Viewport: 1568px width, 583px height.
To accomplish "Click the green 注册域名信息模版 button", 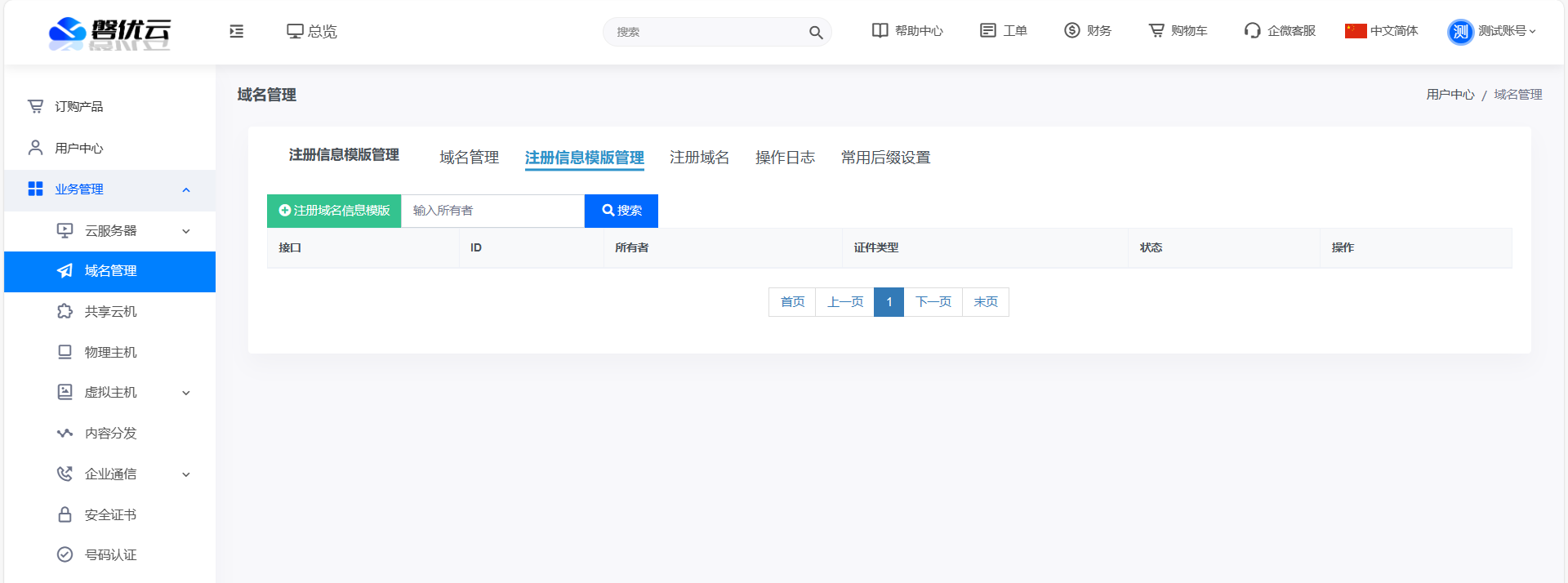I will coord(334,211).
